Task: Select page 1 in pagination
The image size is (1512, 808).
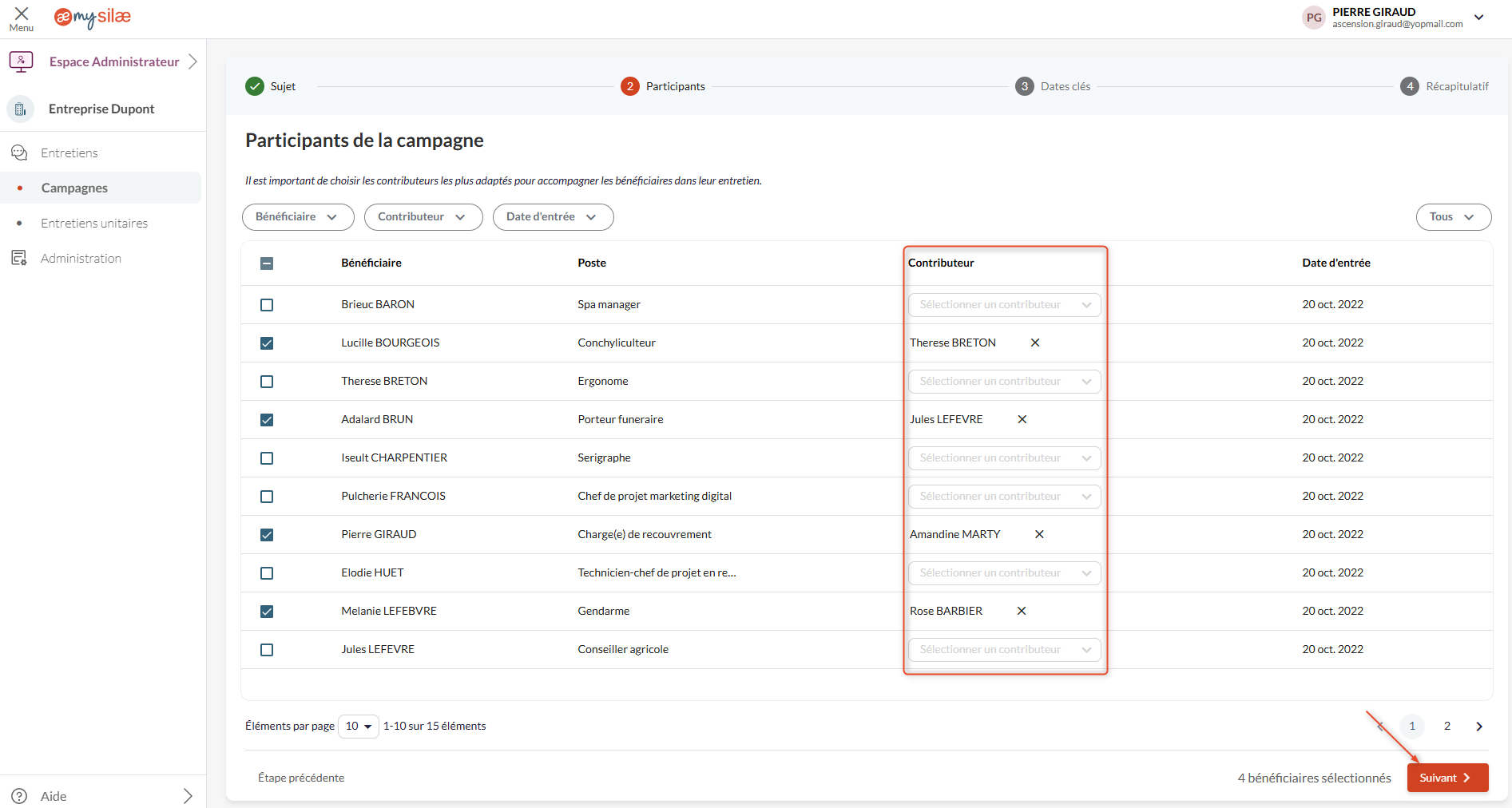Action: click(x=1412, y=727)
